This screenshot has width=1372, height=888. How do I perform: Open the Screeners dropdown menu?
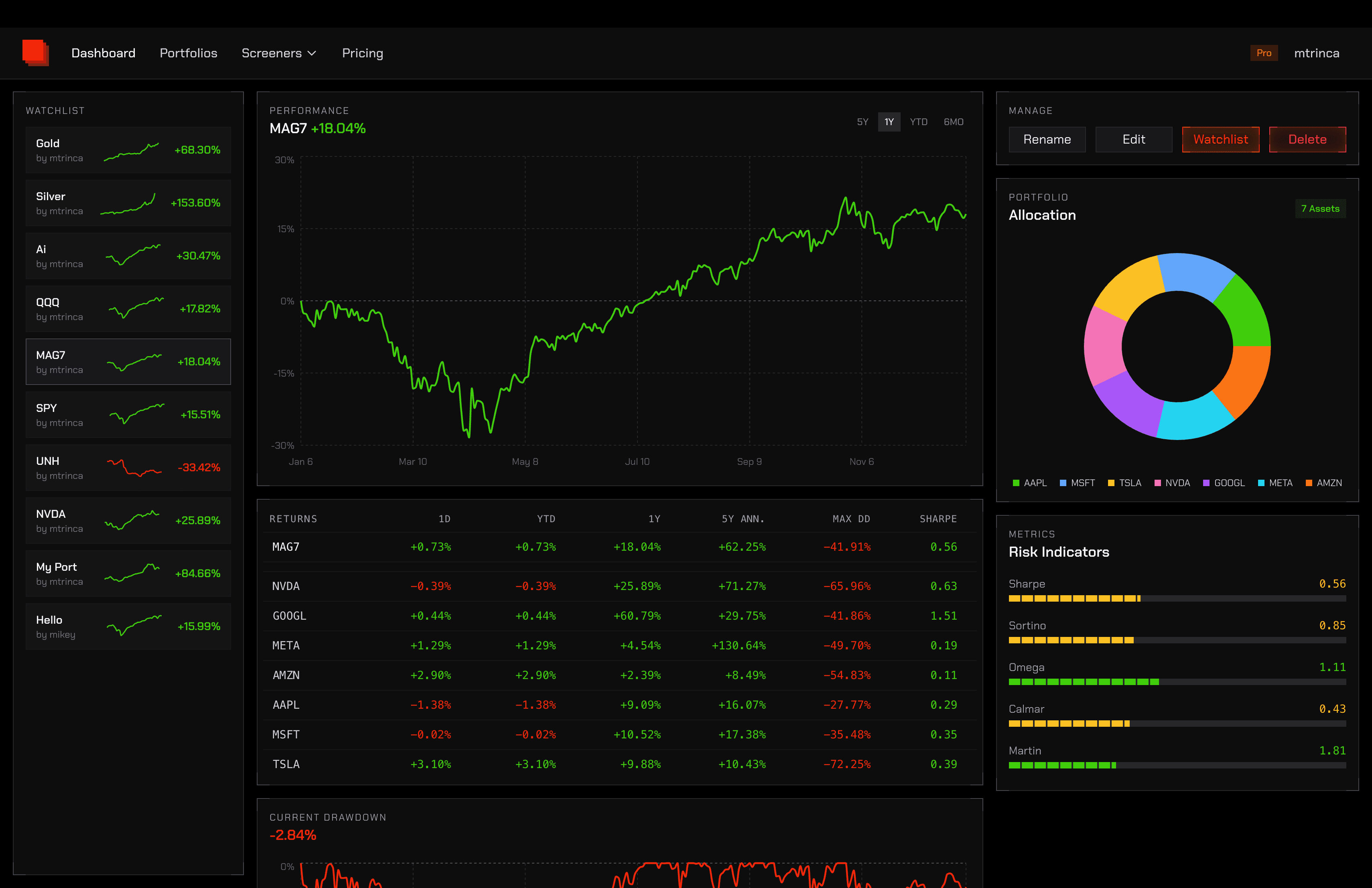(278, 53)
